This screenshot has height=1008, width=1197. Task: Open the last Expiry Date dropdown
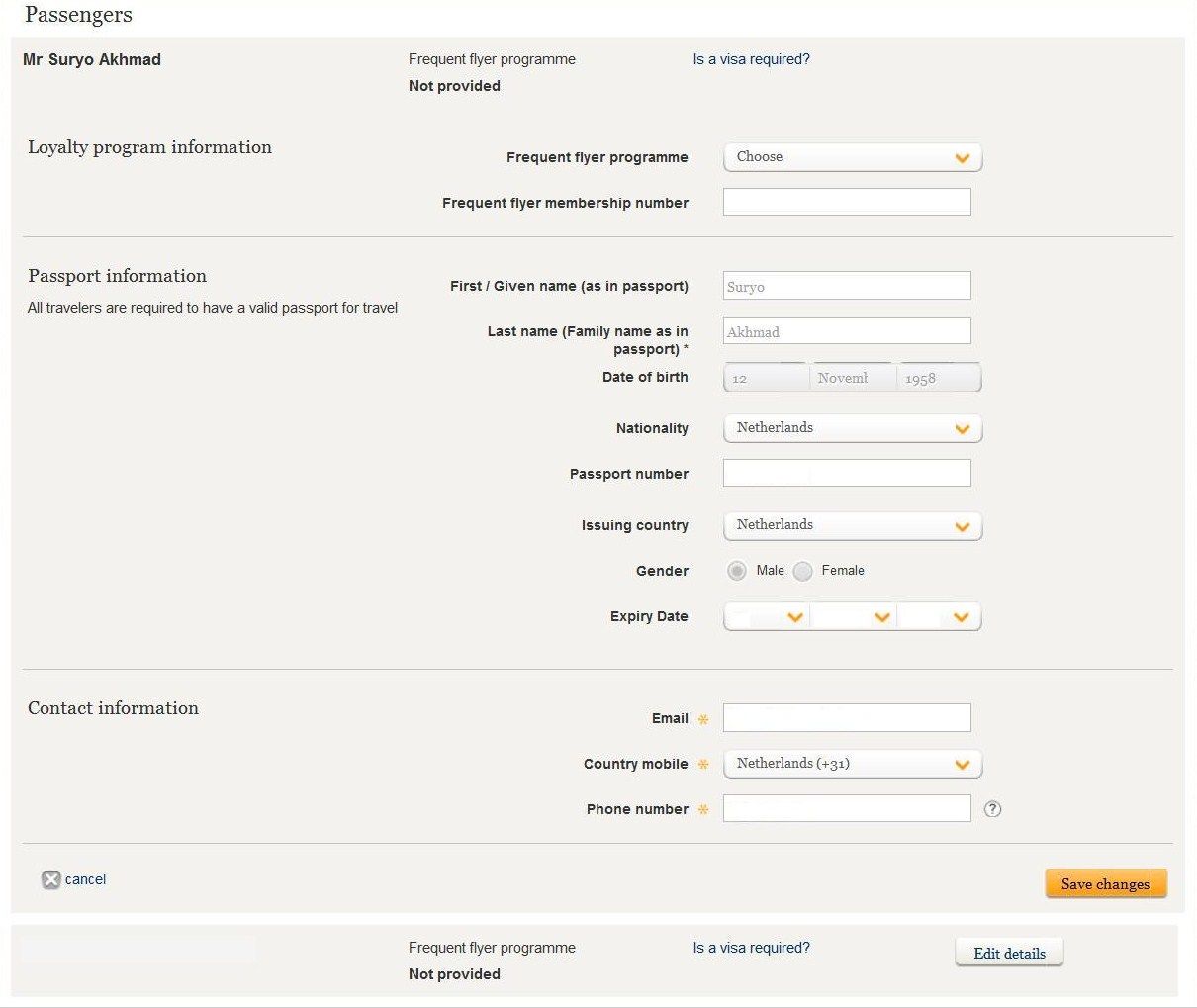click(939, 617)
